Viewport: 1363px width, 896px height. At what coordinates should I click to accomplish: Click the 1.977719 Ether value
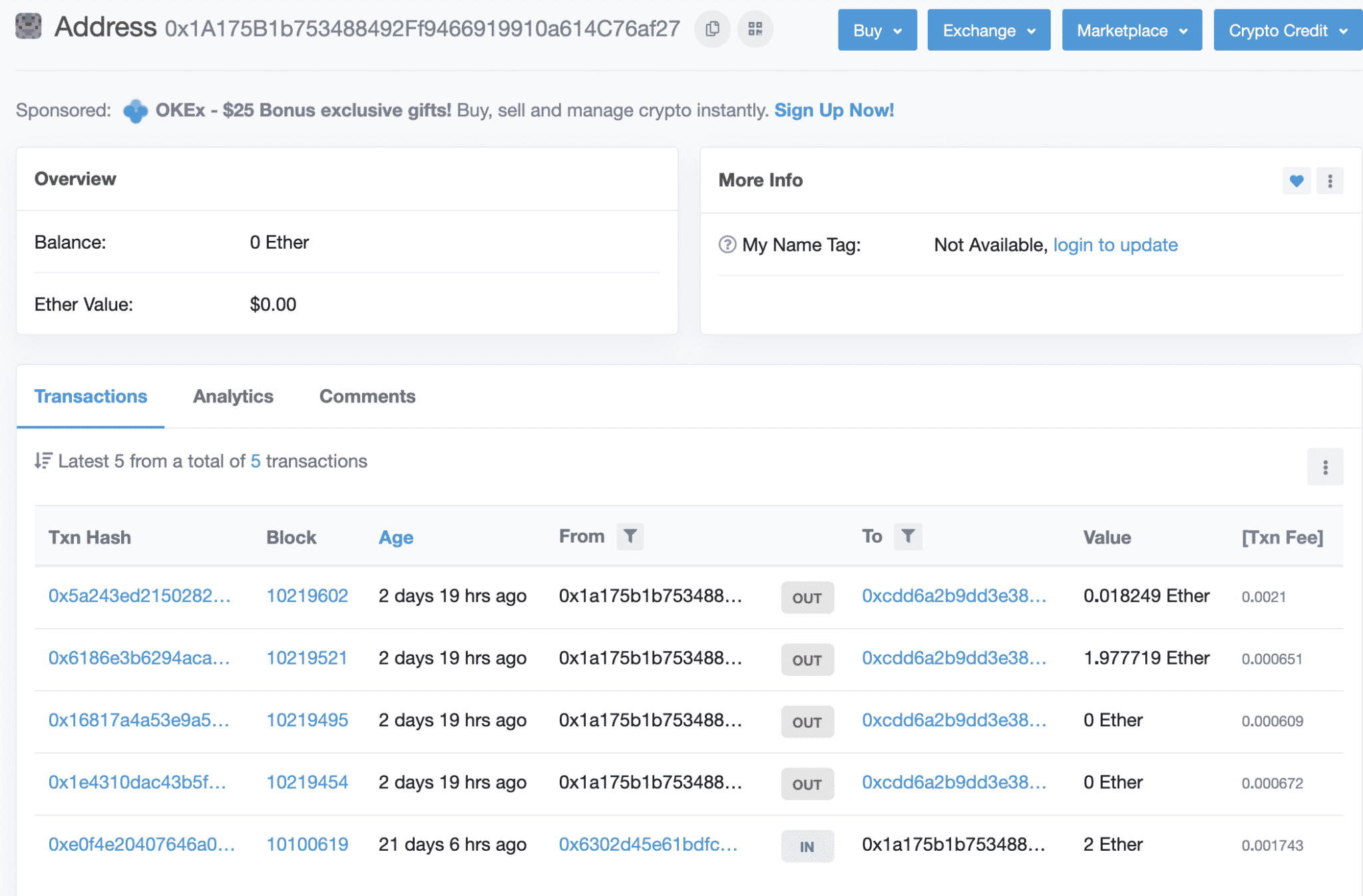coord(1147,658)
